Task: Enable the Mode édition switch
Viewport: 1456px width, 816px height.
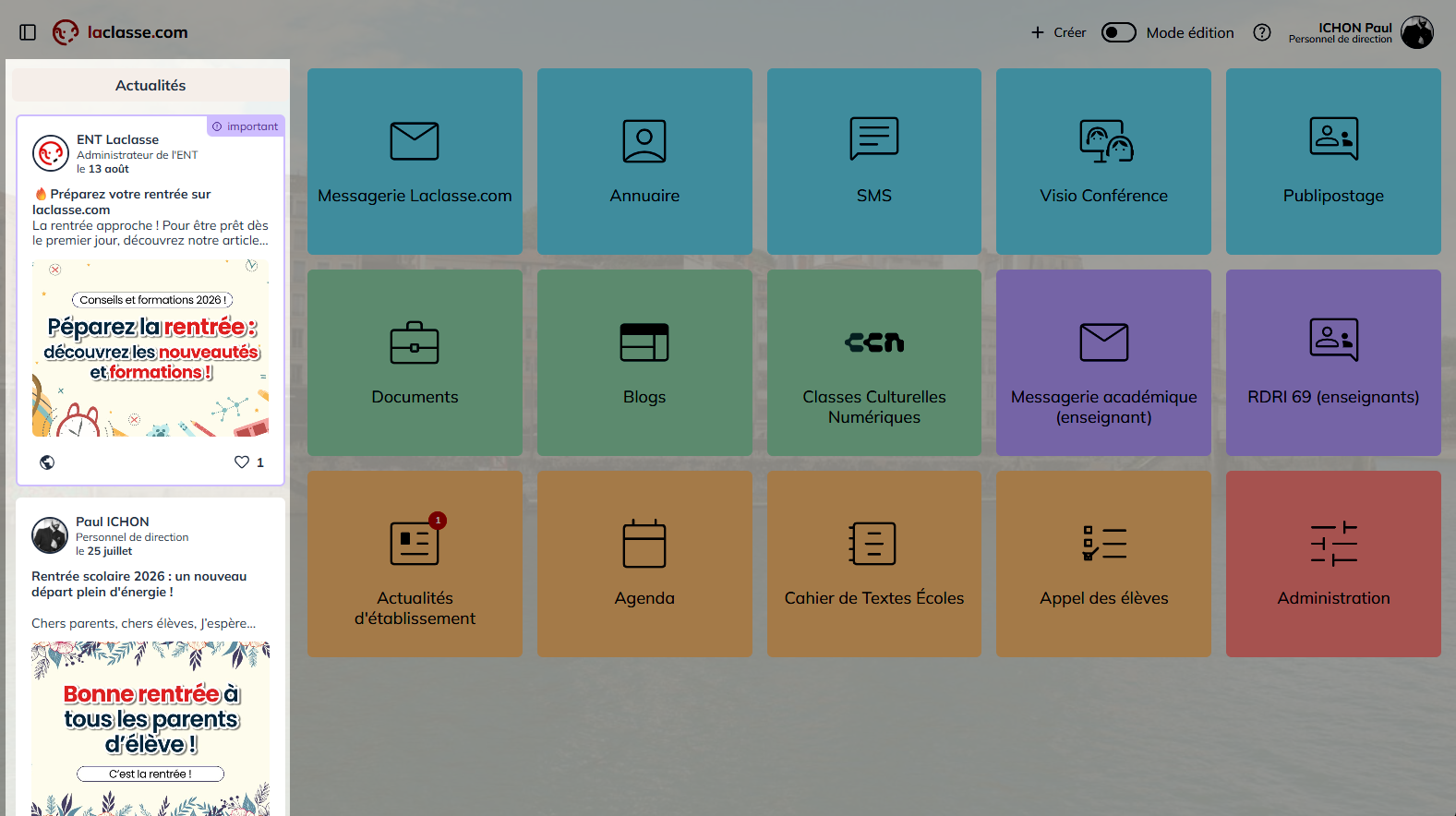Action: click(1118, 32)
